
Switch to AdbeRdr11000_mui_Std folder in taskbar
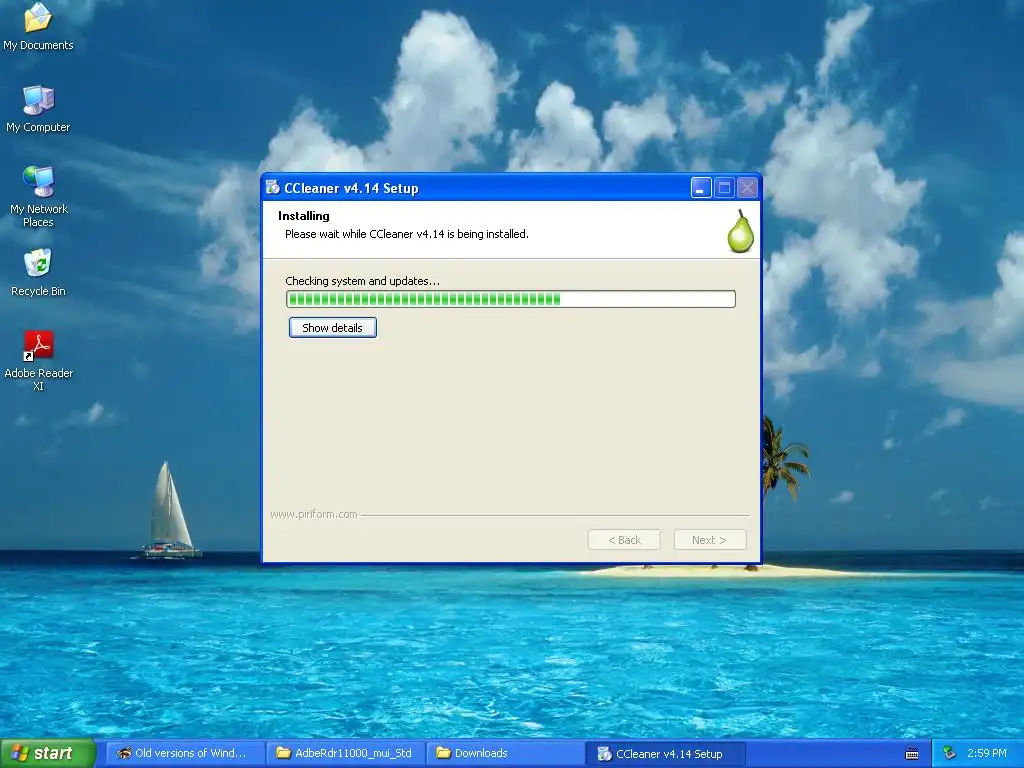(x=346, y=753)
